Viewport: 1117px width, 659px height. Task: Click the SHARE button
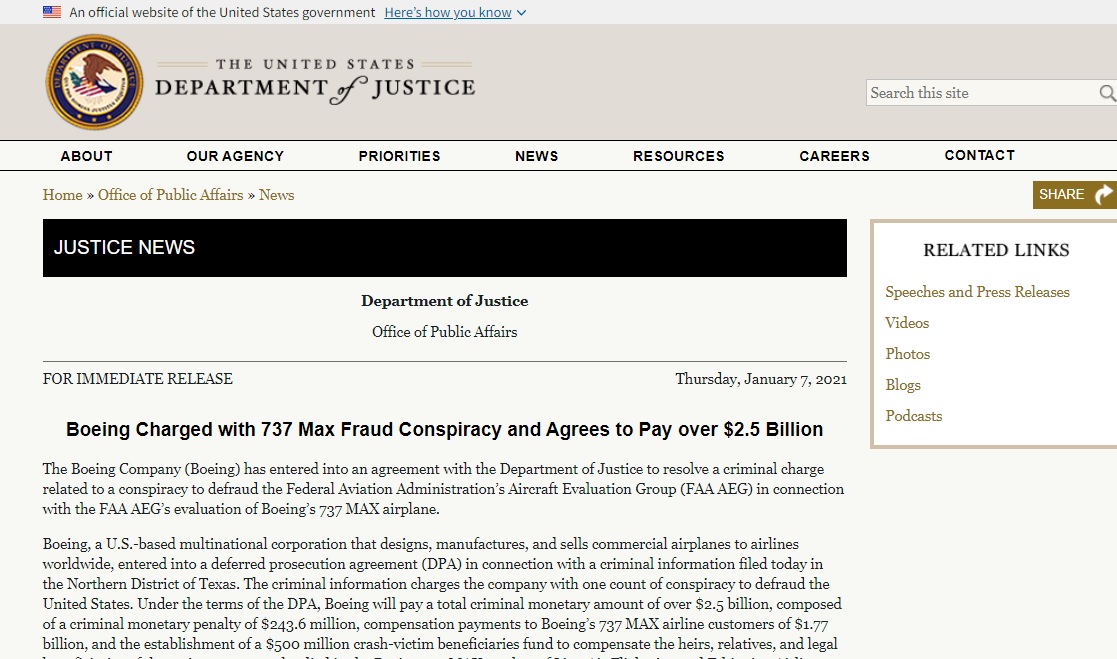[1075, 194]
